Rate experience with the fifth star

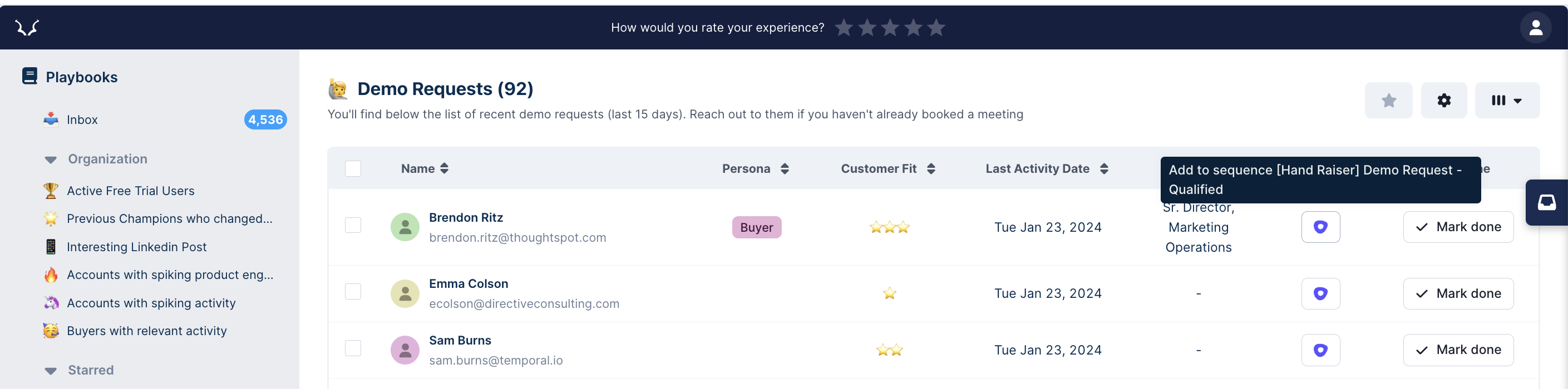pyautogui.click(x=936, y=27)
